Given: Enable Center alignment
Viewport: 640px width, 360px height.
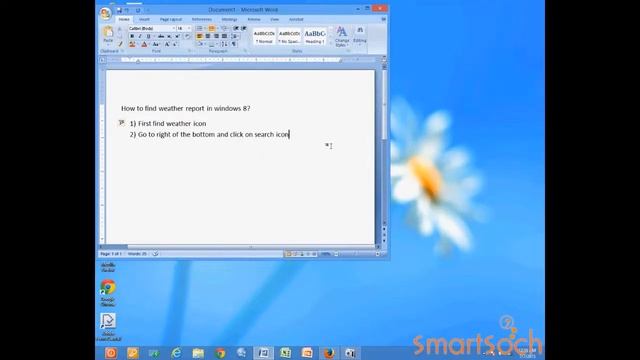Looking at the screenshot, I should [208, 36].
